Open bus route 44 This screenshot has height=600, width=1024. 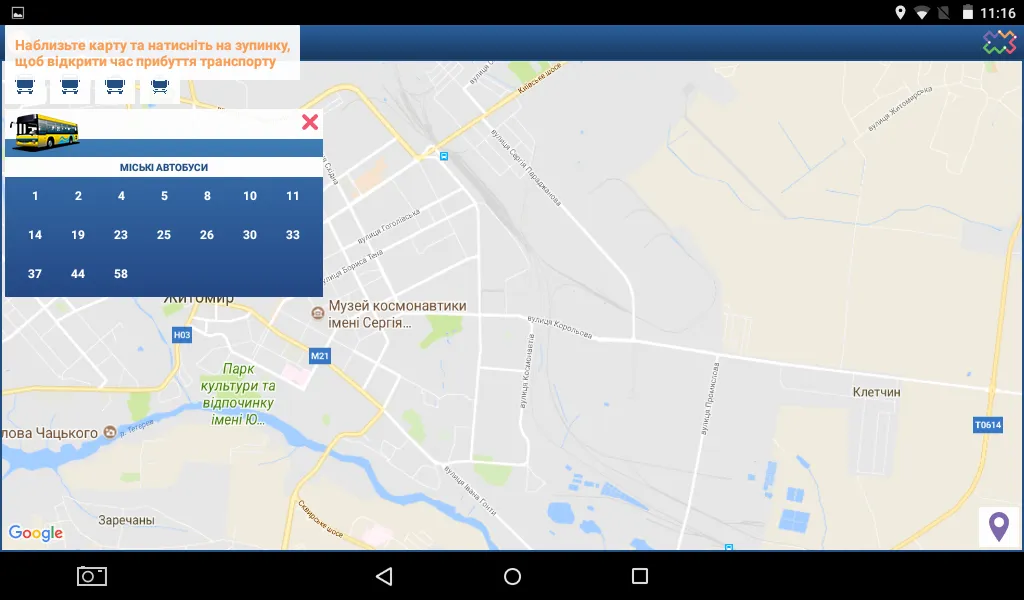click(78, 274)
